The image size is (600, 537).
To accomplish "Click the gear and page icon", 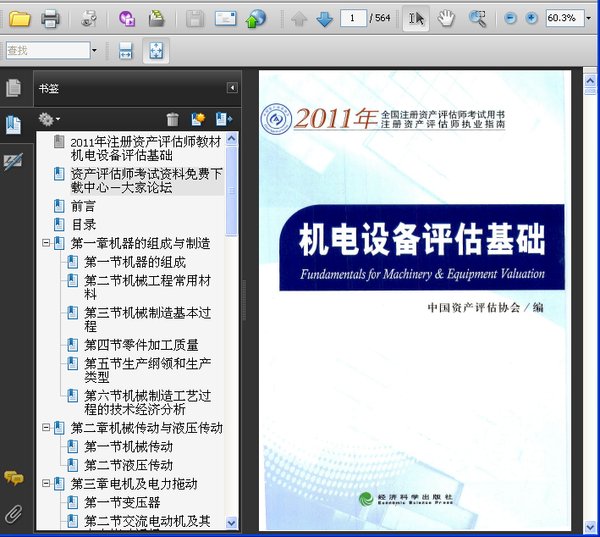I will tap(88, 18).
